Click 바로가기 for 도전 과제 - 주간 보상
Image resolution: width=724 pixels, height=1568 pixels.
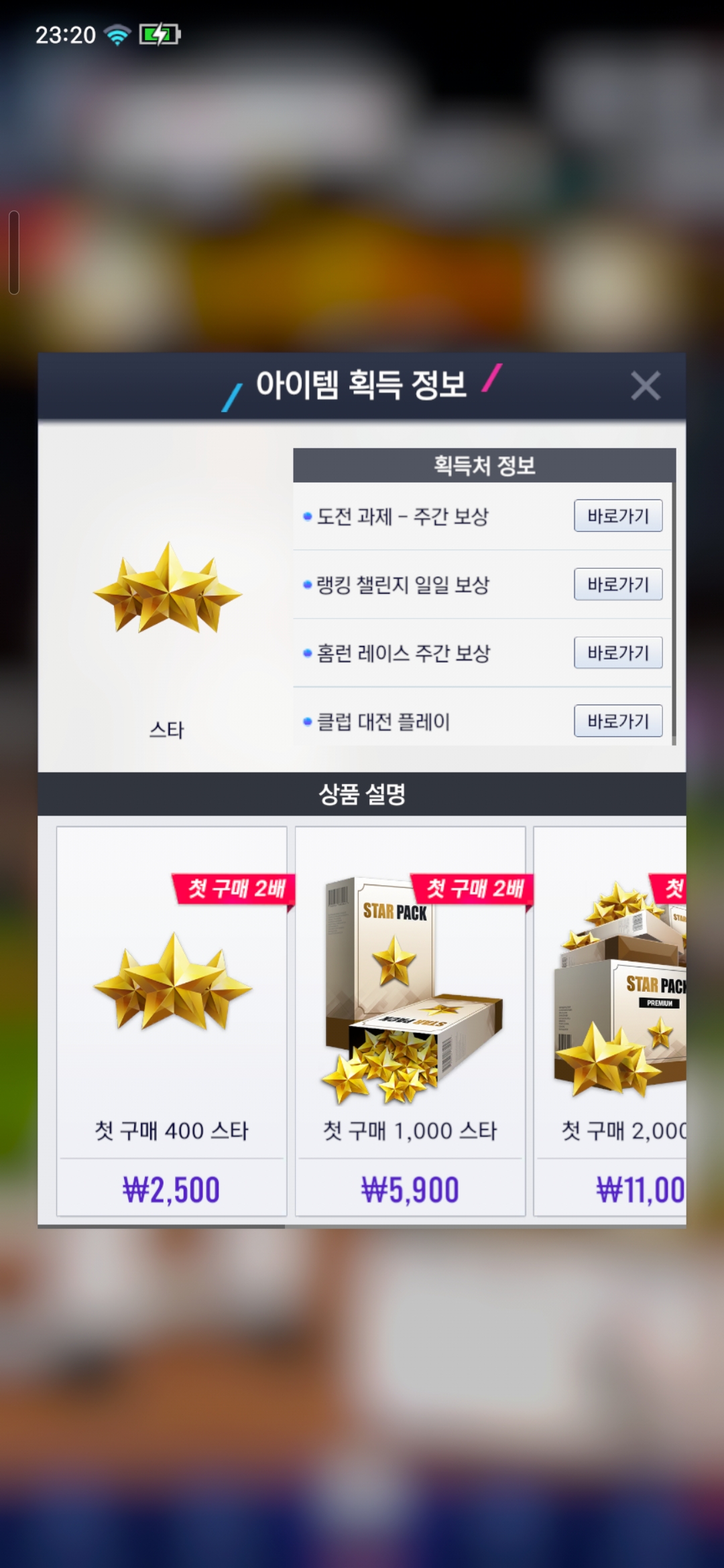tap(618, 516)
